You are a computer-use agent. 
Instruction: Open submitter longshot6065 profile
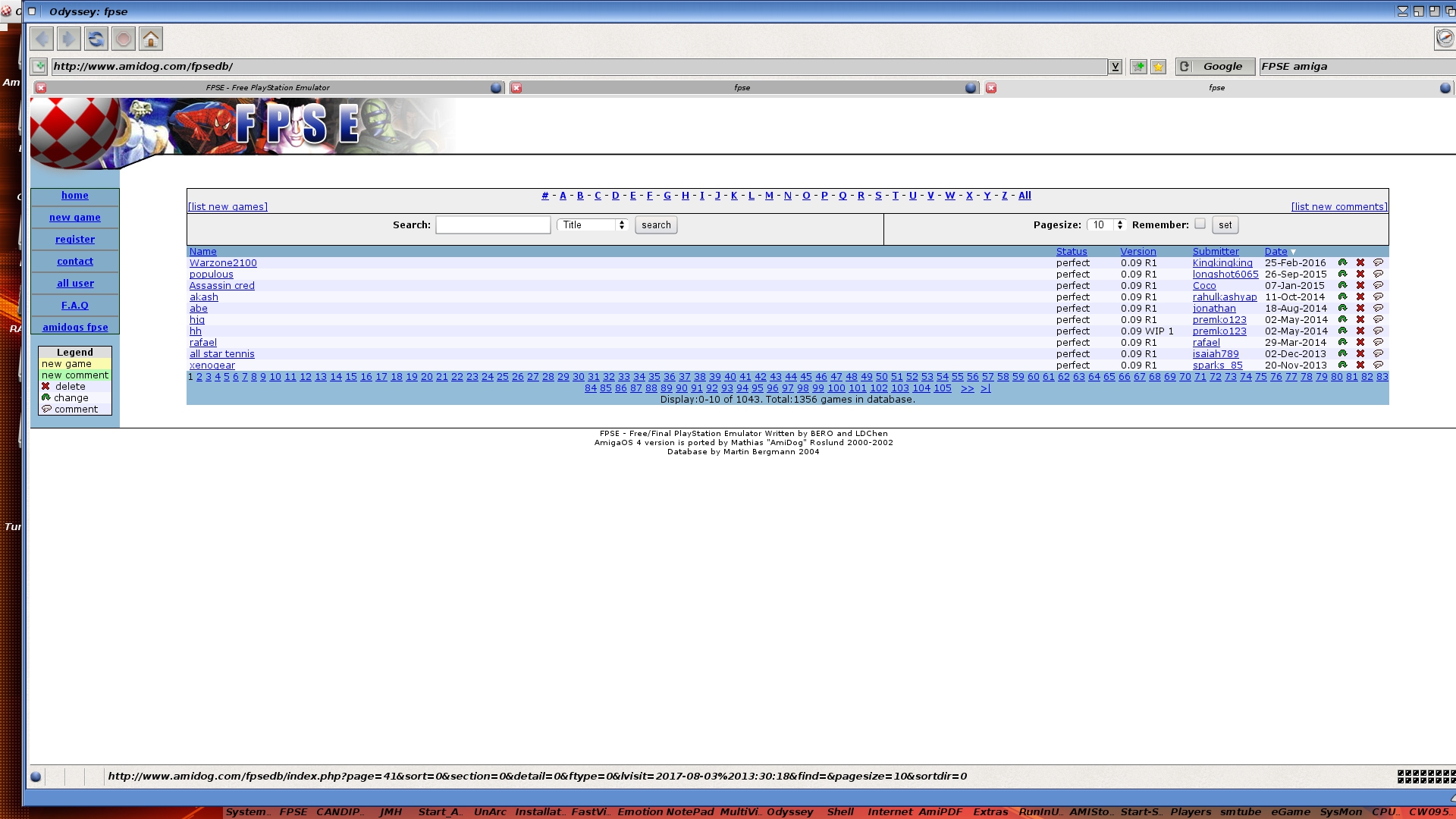point(1225,275)
